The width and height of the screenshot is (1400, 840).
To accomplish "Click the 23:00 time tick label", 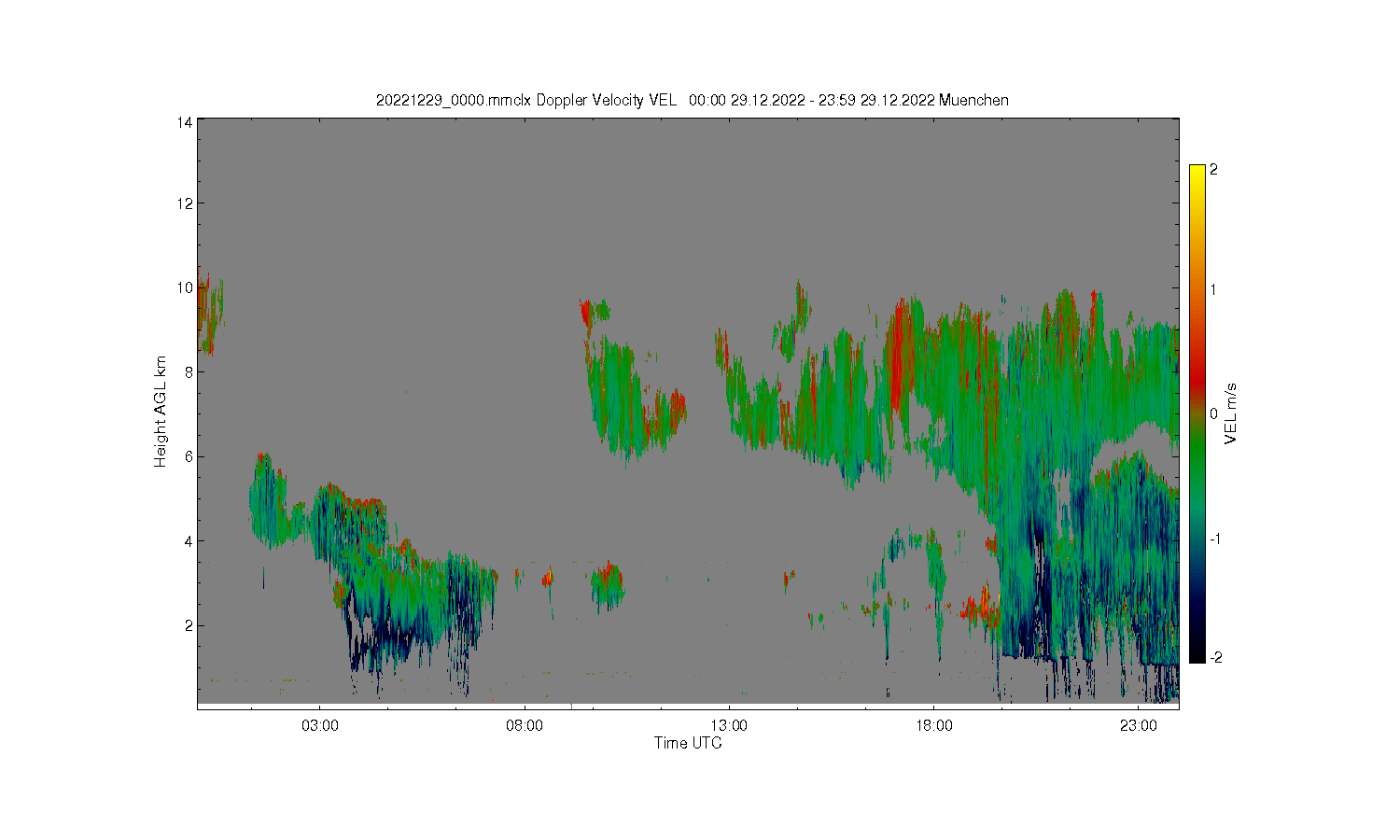I will pos(1138,725).
